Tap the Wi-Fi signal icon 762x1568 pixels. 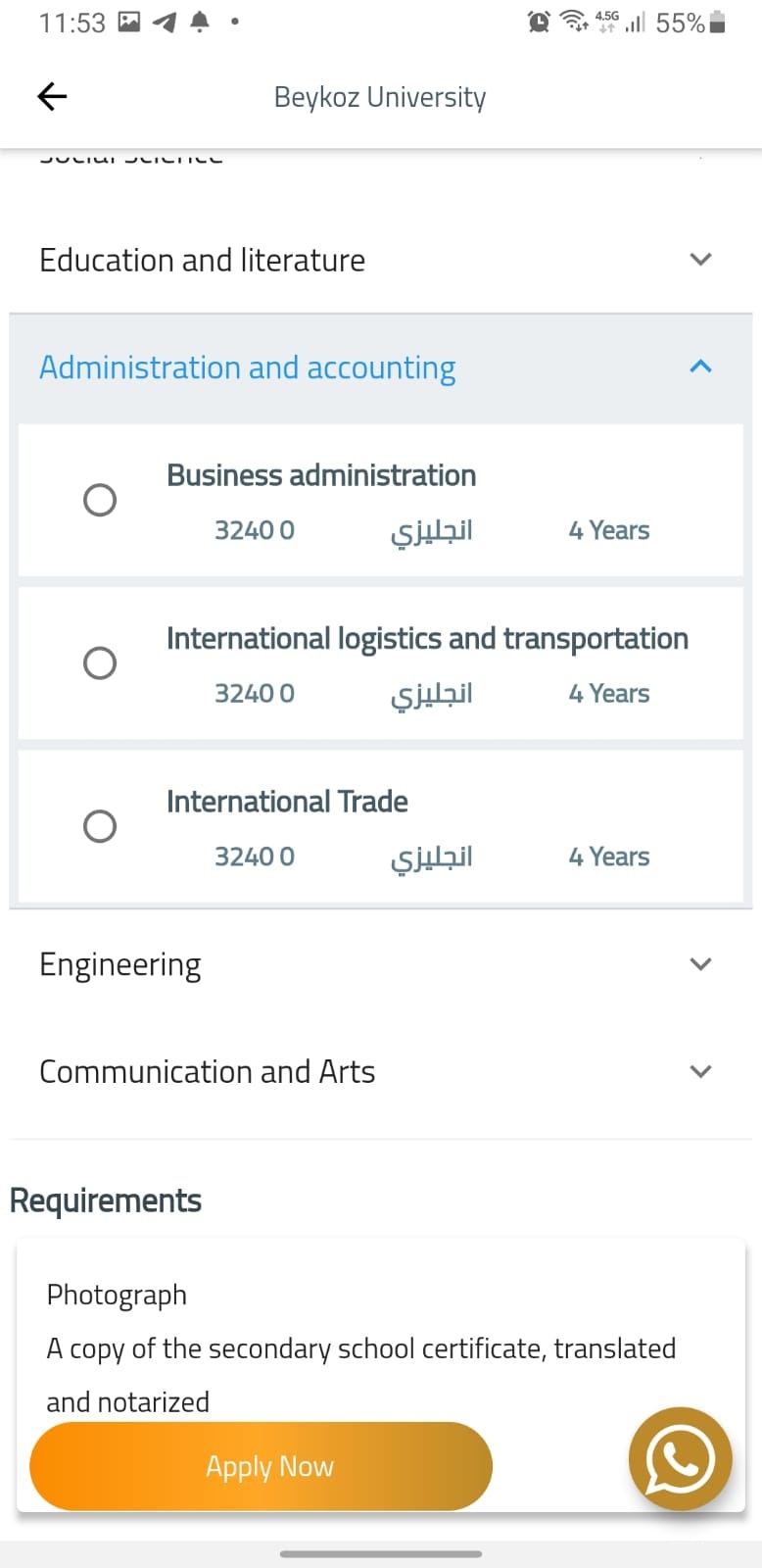(x=573, y=22)
